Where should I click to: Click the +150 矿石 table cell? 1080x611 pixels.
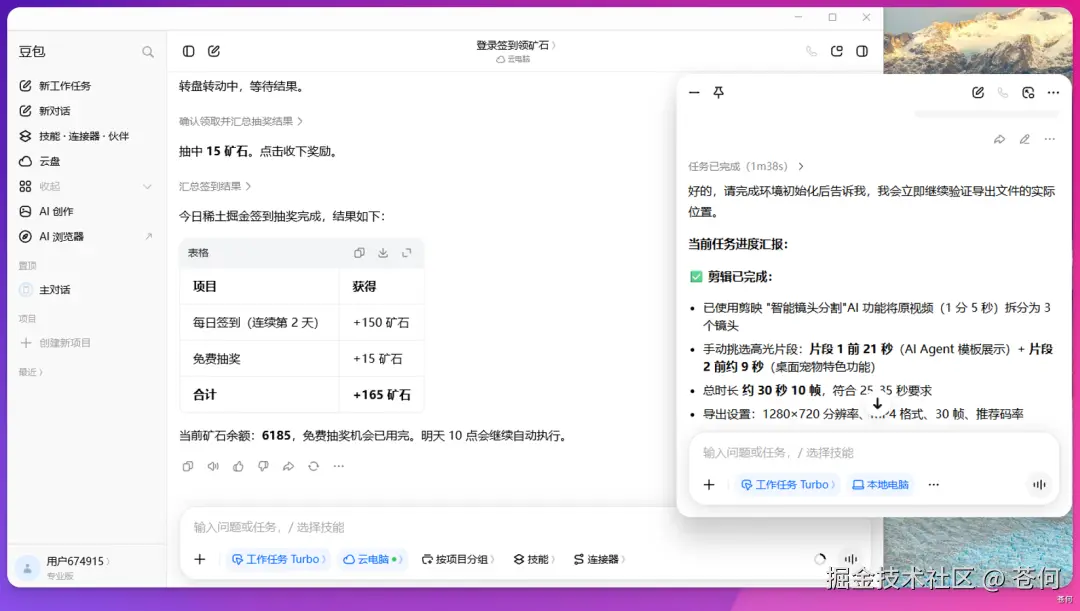tap(382, 322)
